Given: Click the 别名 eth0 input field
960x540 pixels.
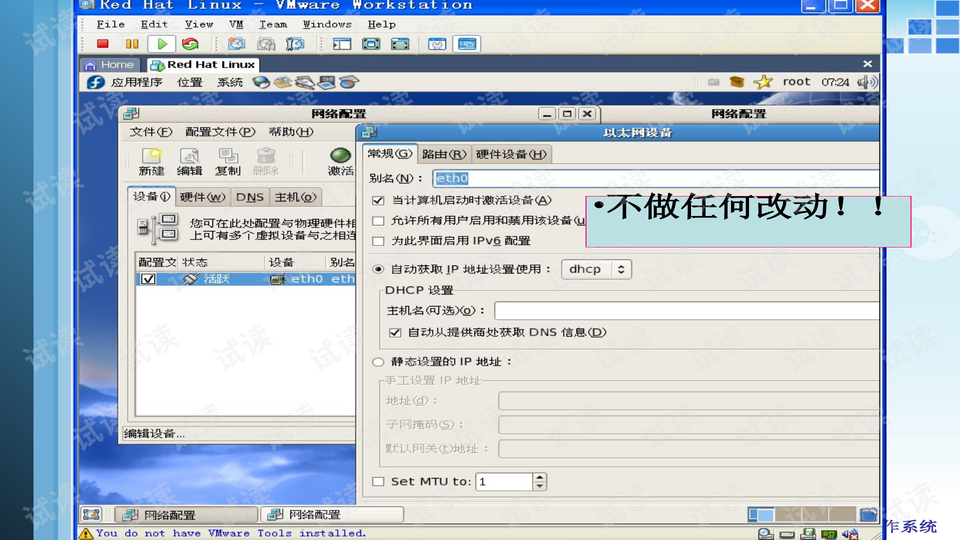Looking at the screenshot, I should 655,178.
